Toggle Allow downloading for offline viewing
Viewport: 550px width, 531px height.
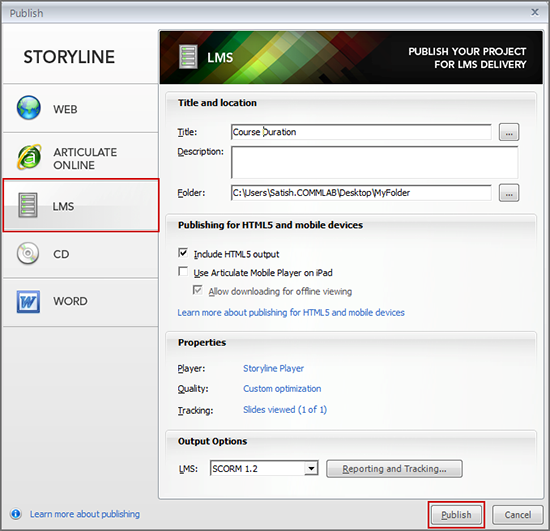pos(197,290)
